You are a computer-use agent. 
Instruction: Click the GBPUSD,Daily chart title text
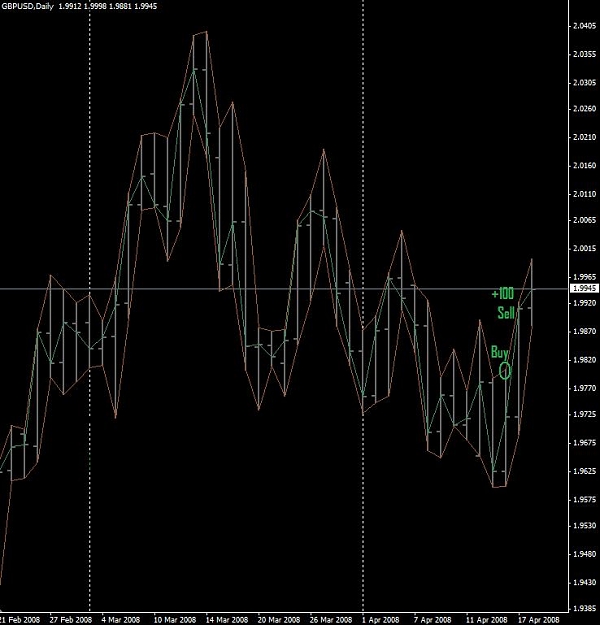[28, 6]
